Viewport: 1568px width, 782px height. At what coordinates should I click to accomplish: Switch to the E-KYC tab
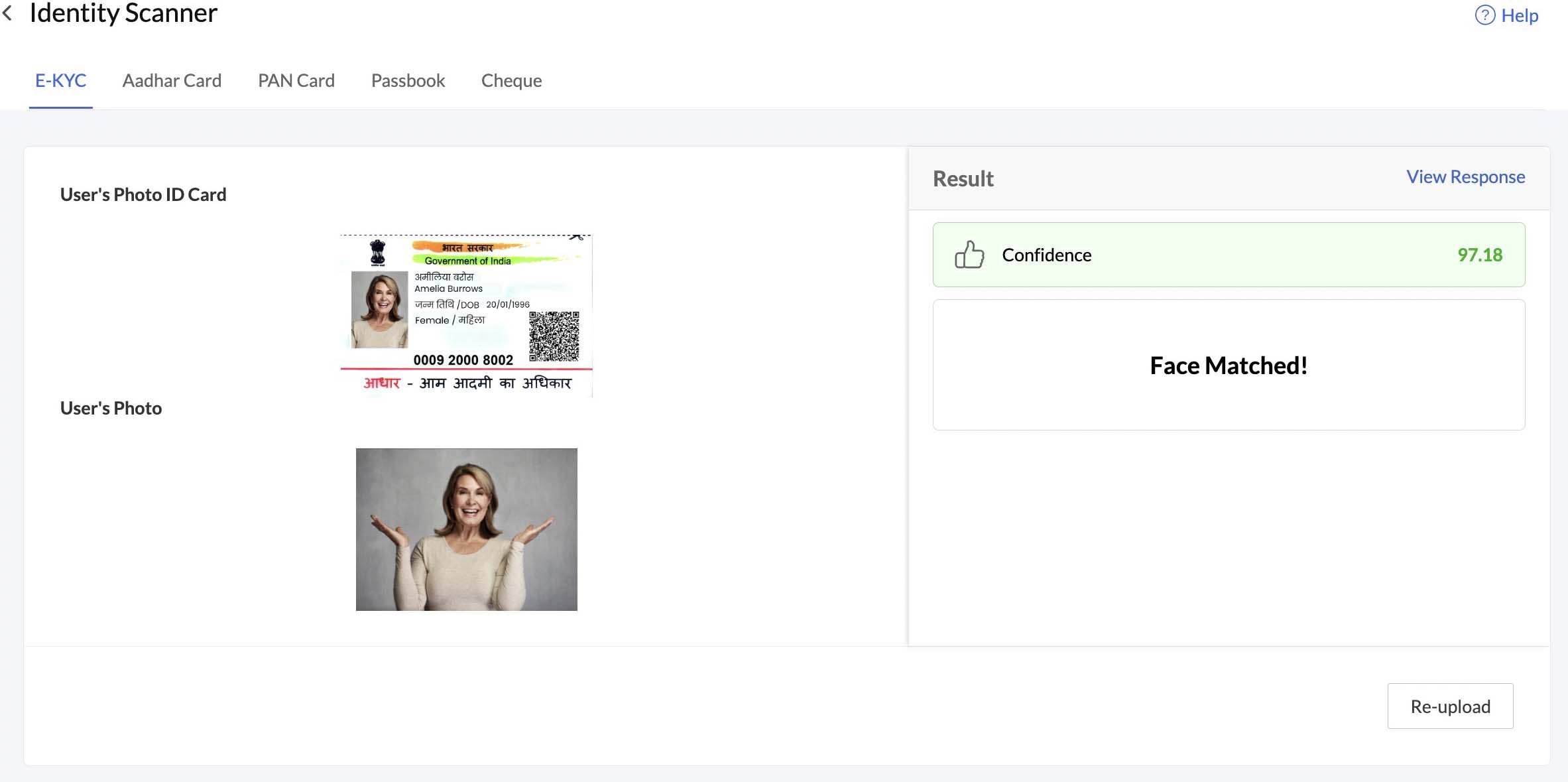coord(60,81)
